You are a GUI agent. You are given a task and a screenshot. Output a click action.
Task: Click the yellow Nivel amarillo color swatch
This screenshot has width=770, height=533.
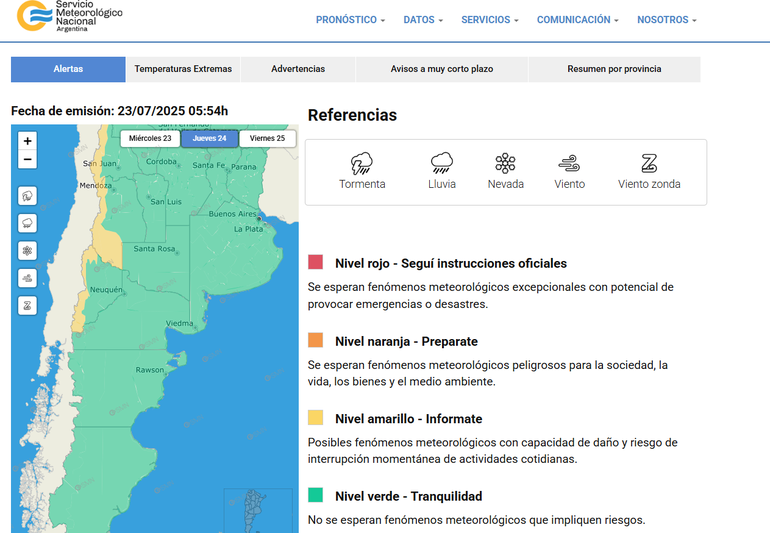coord(315,418)
